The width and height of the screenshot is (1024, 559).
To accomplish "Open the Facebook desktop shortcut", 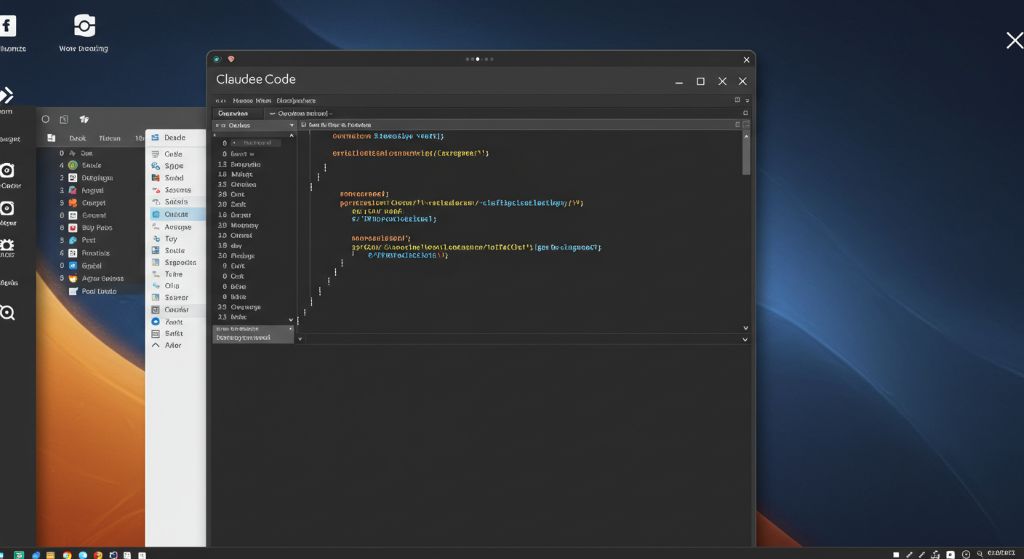I will click(7, 26).
